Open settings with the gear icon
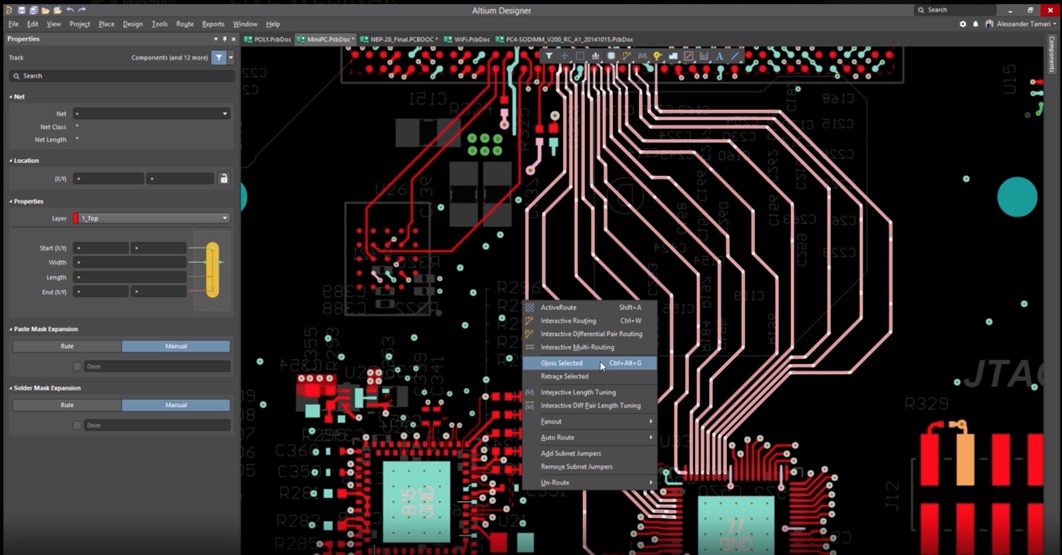The image size is (1062, 555). (x=962, y=24)
